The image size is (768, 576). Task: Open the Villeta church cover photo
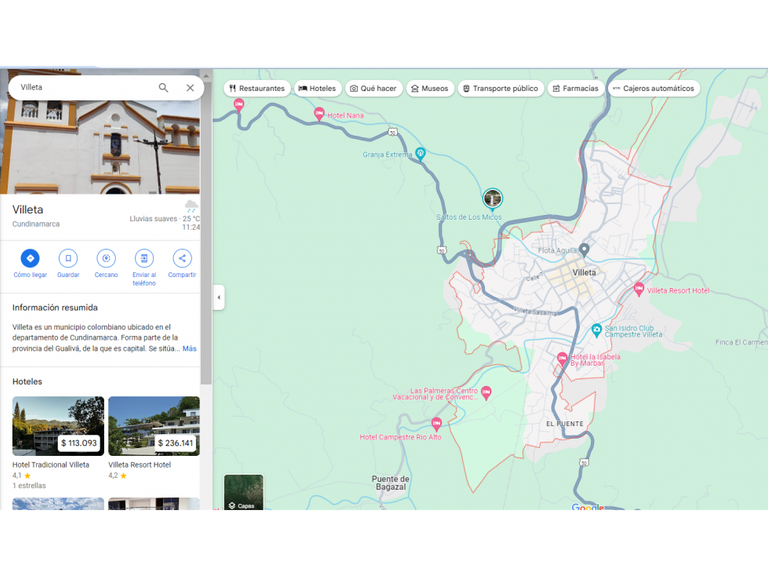click(x=100, y=147)
